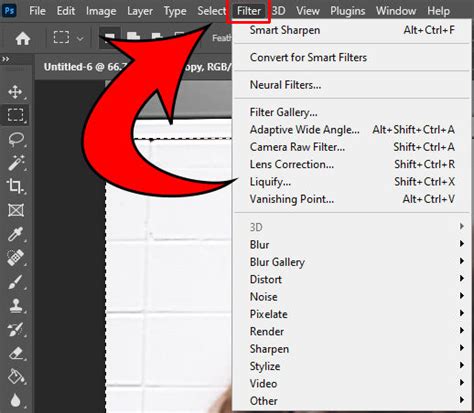Select the Crop tool
The height and width of the screenshot is (413, 474).
[15, 186]
